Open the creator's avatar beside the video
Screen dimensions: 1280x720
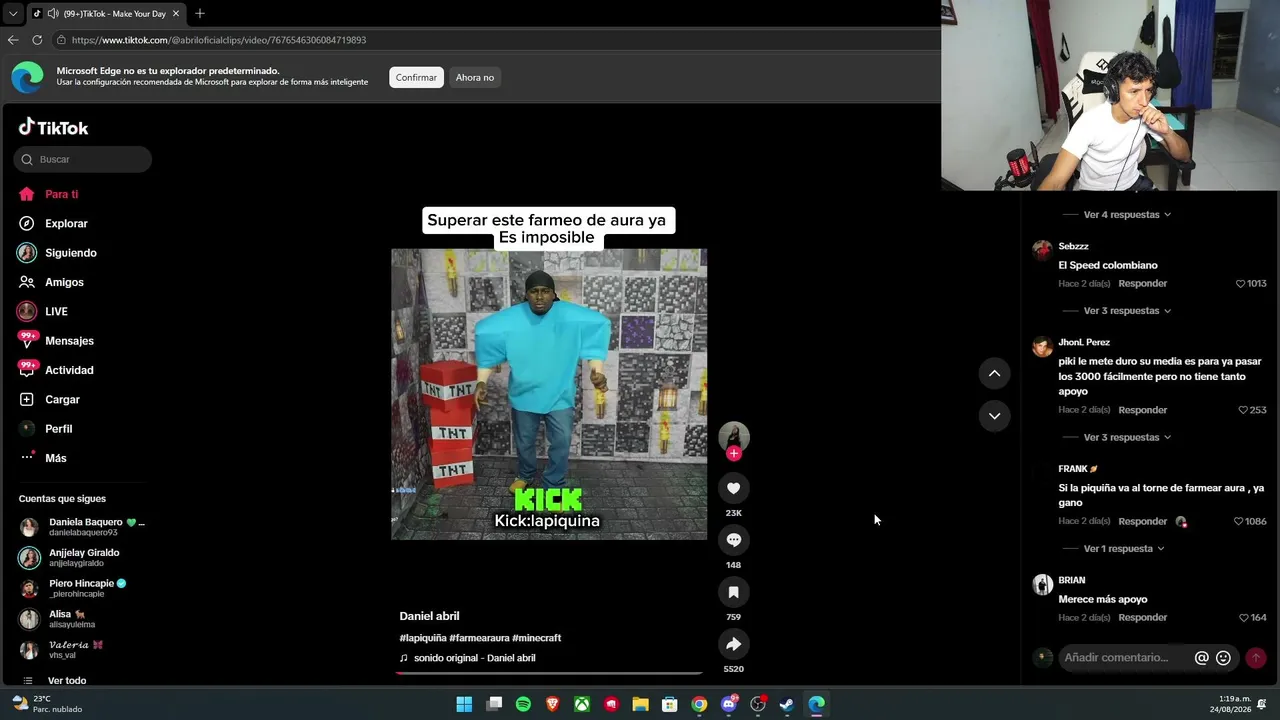coord(733,436)
